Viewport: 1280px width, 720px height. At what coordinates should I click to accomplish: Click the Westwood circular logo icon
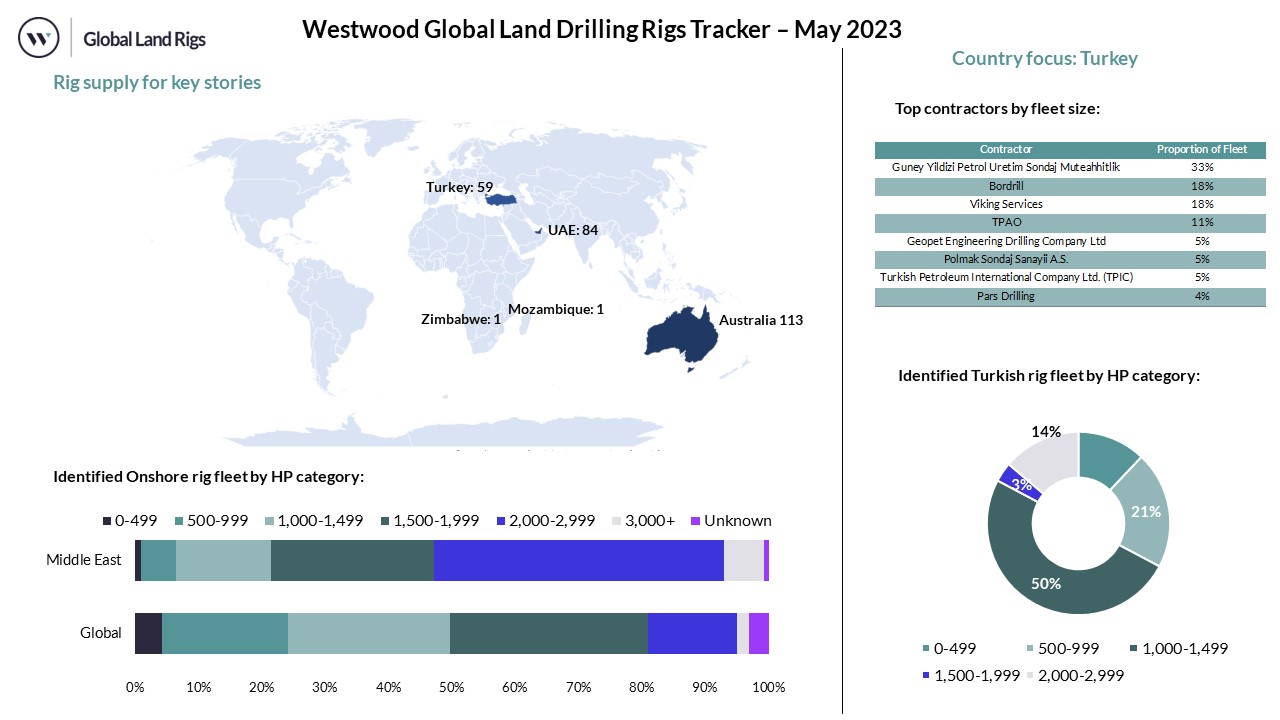[x=39, y=38]
